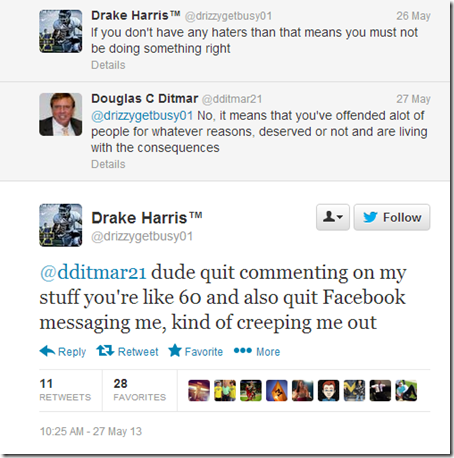Open @drizzygetbusy01 mention in Ditmar's reply
Screen dimensions: 454x458
pyautogui.click(x=142, y=116)
